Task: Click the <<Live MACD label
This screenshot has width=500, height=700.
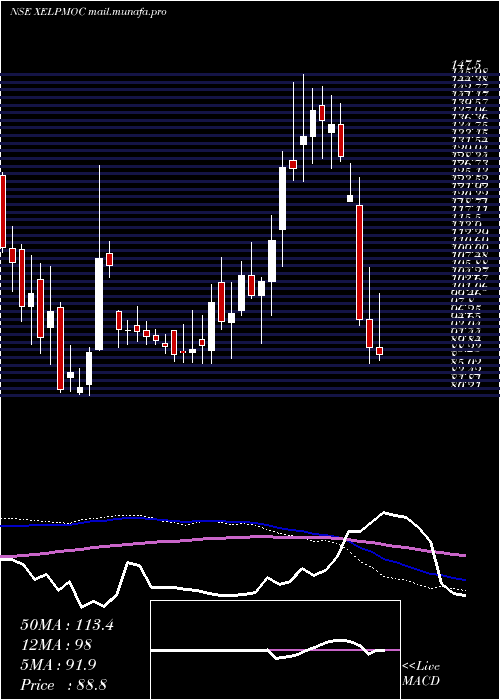Action: point(421,674)
